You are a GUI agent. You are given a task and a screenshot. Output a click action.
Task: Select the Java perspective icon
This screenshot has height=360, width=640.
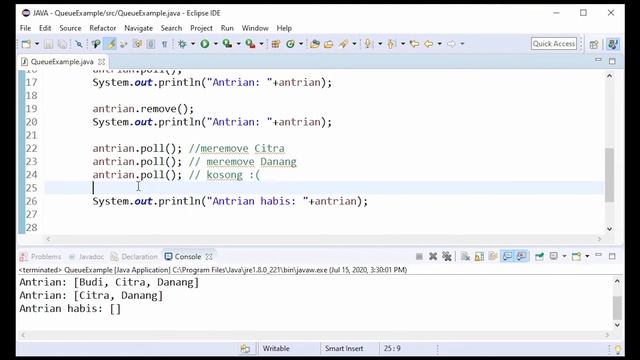pos(613,44)
